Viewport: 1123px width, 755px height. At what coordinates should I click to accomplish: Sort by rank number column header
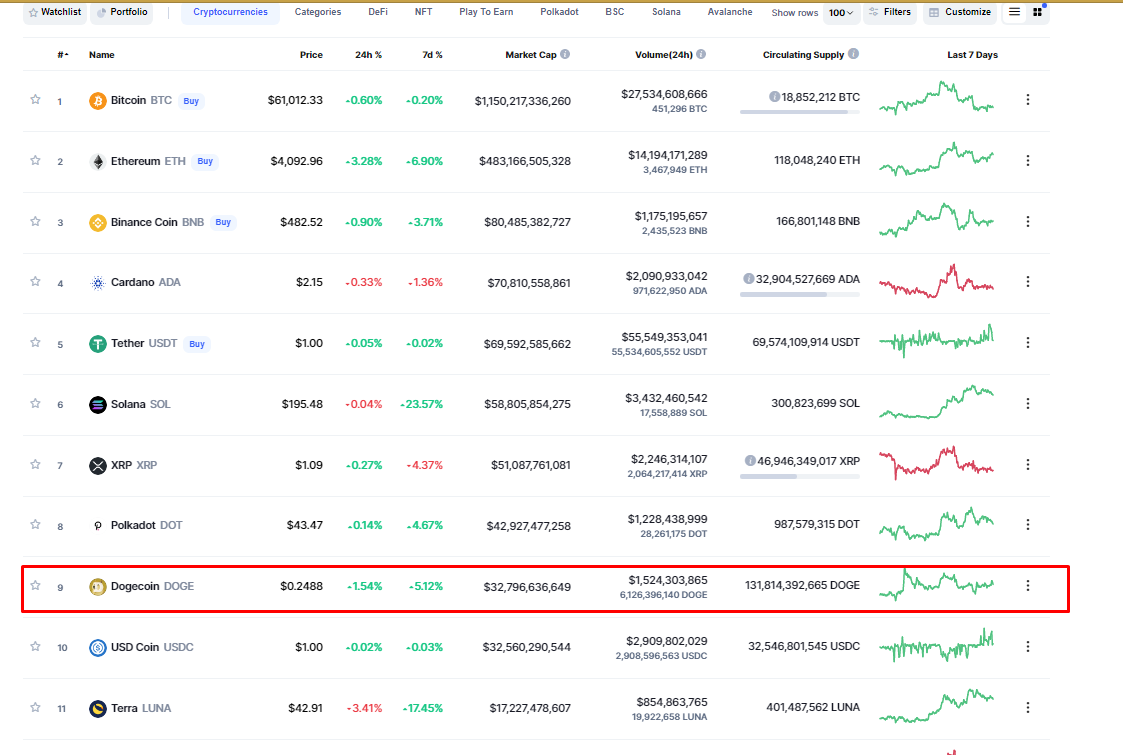coord(63,54)
